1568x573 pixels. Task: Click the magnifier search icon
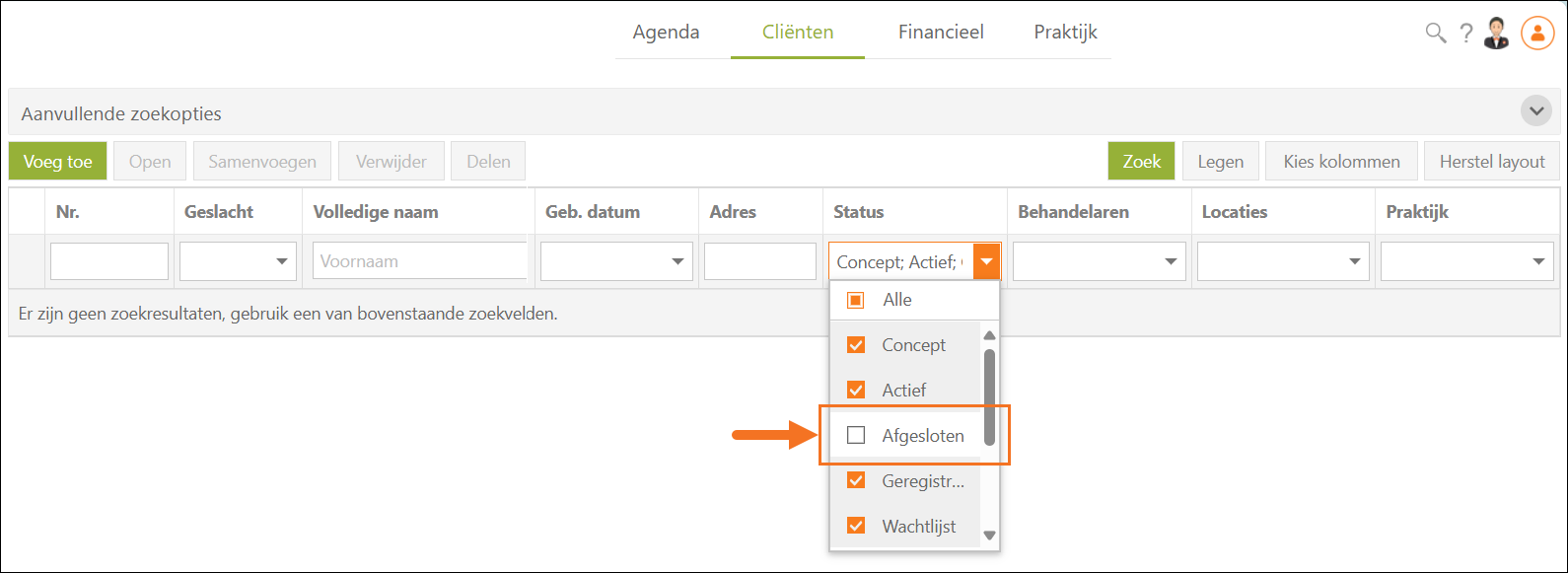point(1435,33)
